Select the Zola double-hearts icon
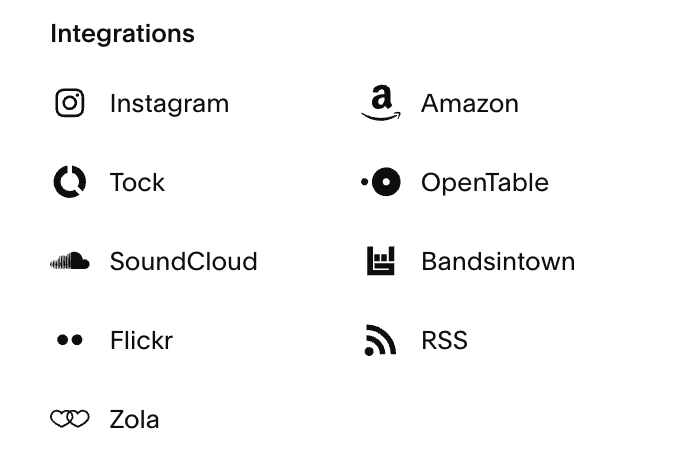 [x=70, y=419]
